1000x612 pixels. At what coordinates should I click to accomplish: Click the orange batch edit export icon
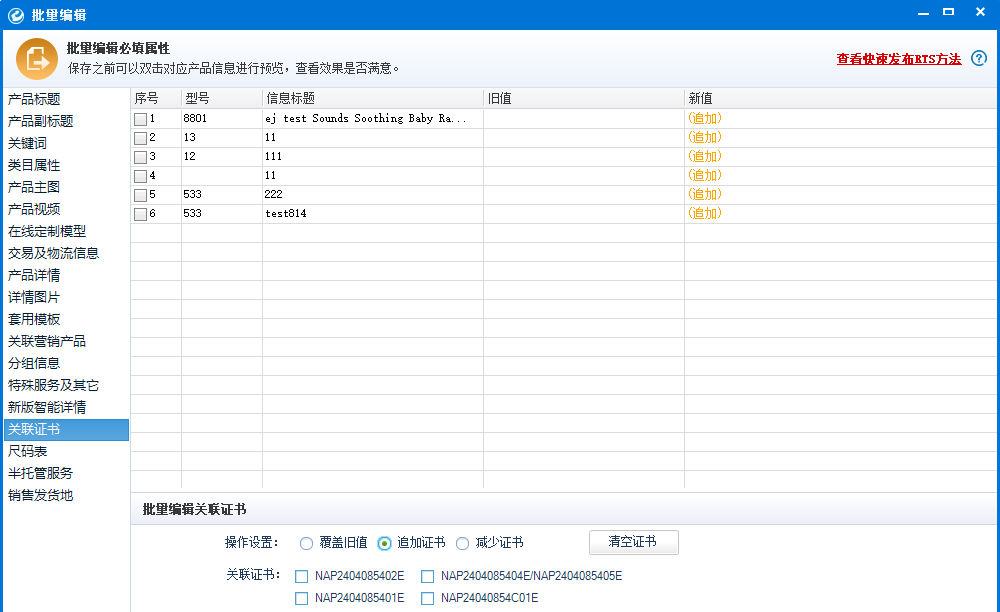pos(36,59)
